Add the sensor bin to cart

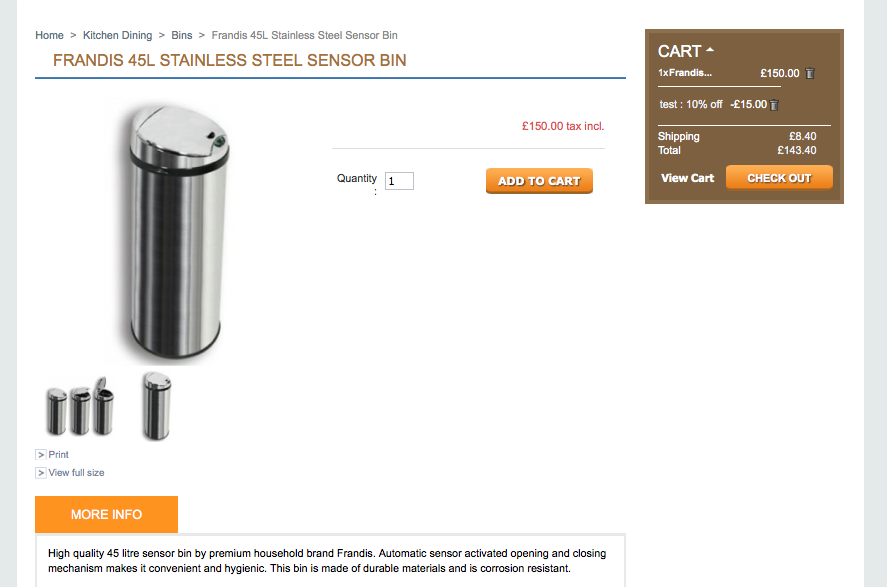point(539,181)
